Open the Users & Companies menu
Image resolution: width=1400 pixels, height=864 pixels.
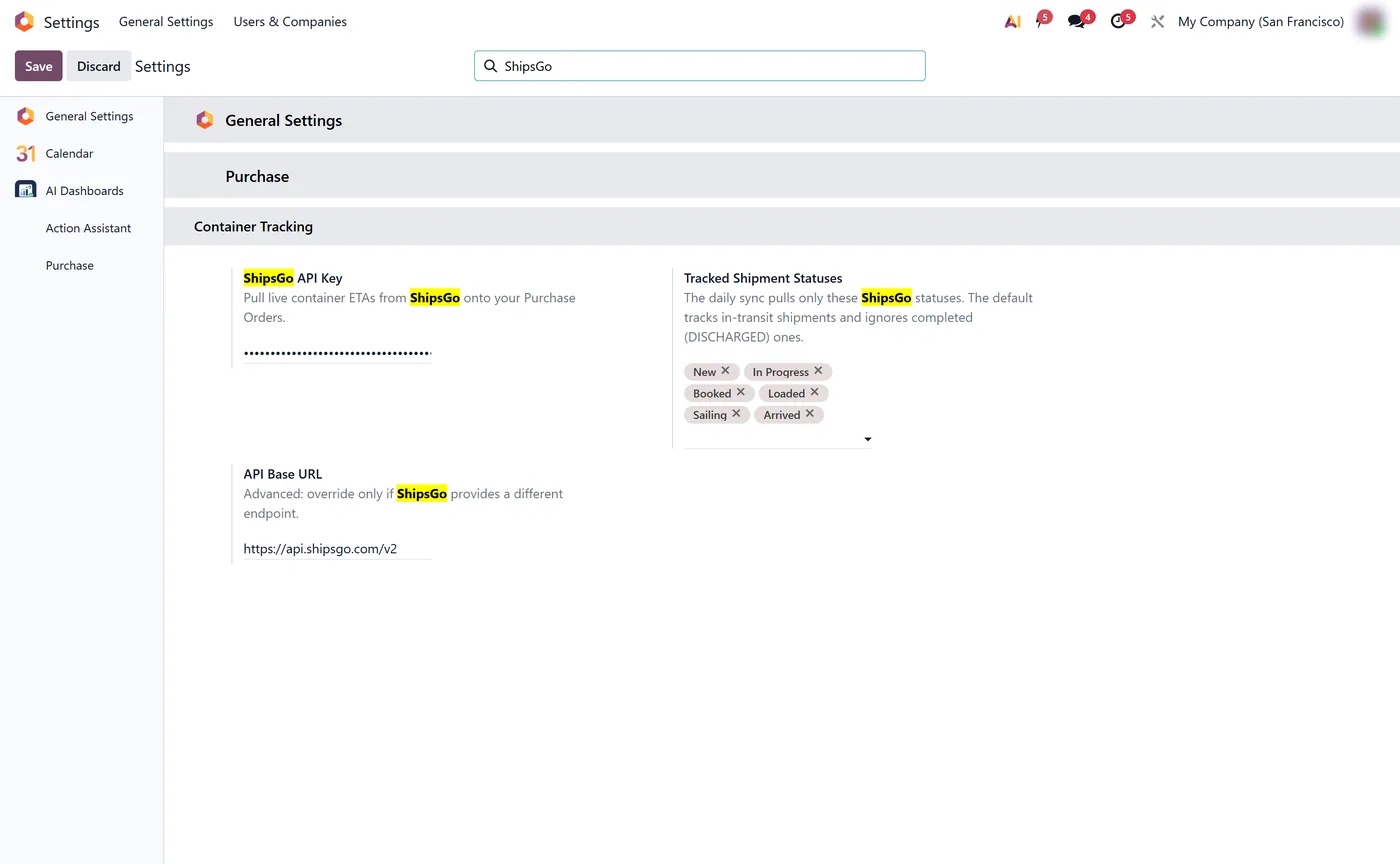[x=290, y=22]
